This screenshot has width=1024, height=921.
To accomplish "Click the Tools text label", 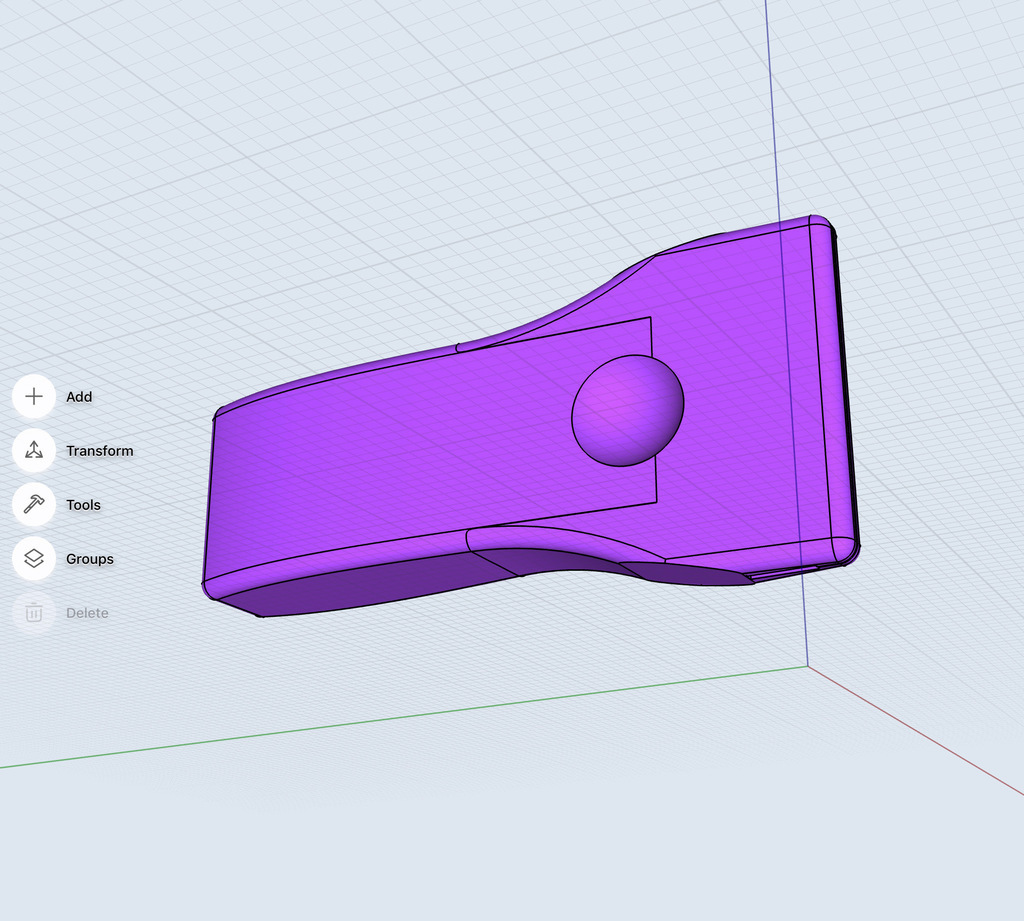I will click(x=82, y=505).
